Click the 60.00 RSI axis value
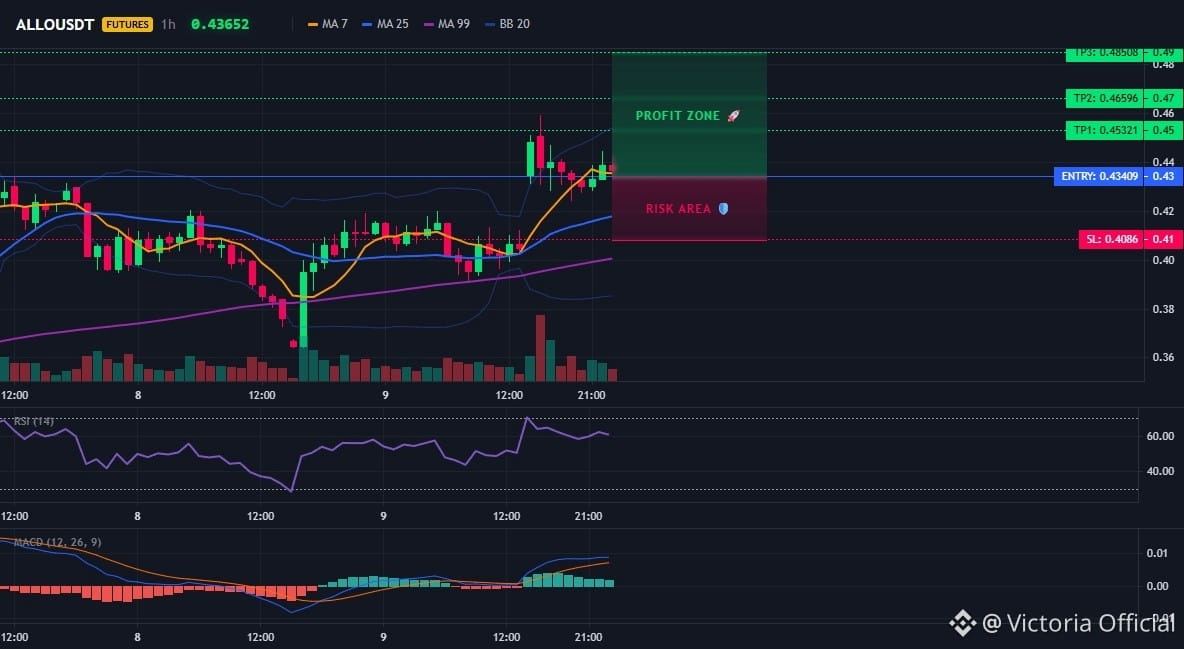The width and height of the screenshot is (1184, 649). click(1160, 436)
